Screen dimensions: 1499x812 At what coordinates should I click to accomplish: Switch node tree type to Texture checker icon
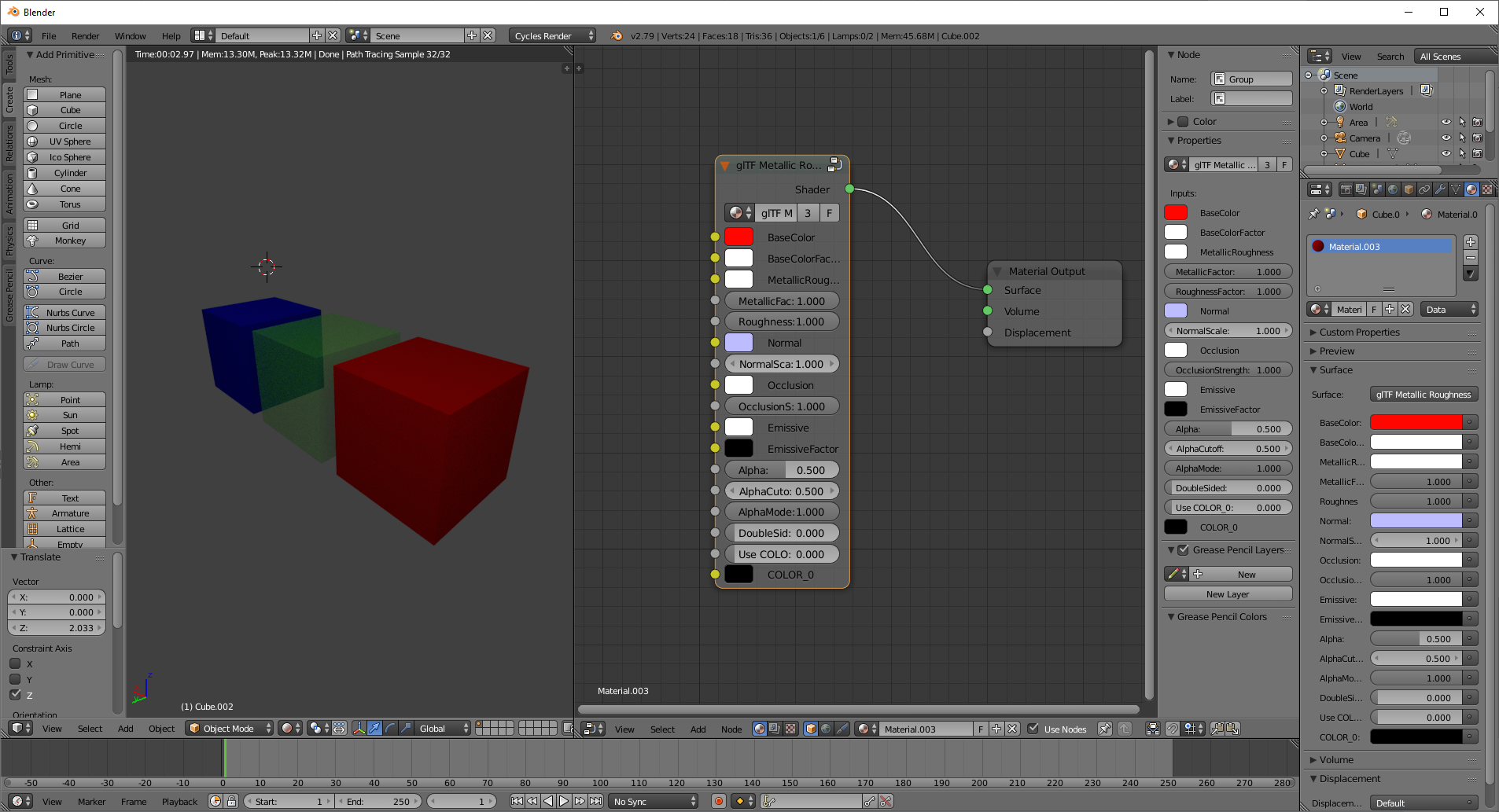pos(790,729)
